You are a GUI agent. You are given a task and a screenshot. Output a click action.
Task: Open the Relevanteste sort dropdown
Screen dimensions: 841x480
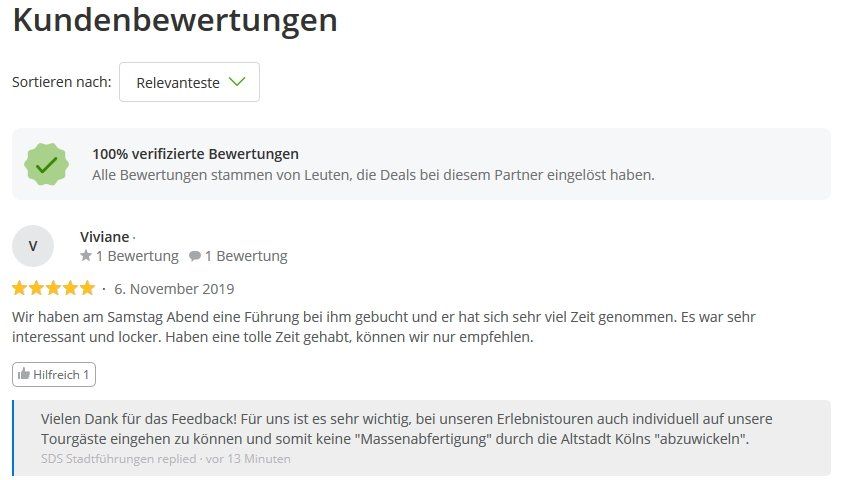coord(189,83)
